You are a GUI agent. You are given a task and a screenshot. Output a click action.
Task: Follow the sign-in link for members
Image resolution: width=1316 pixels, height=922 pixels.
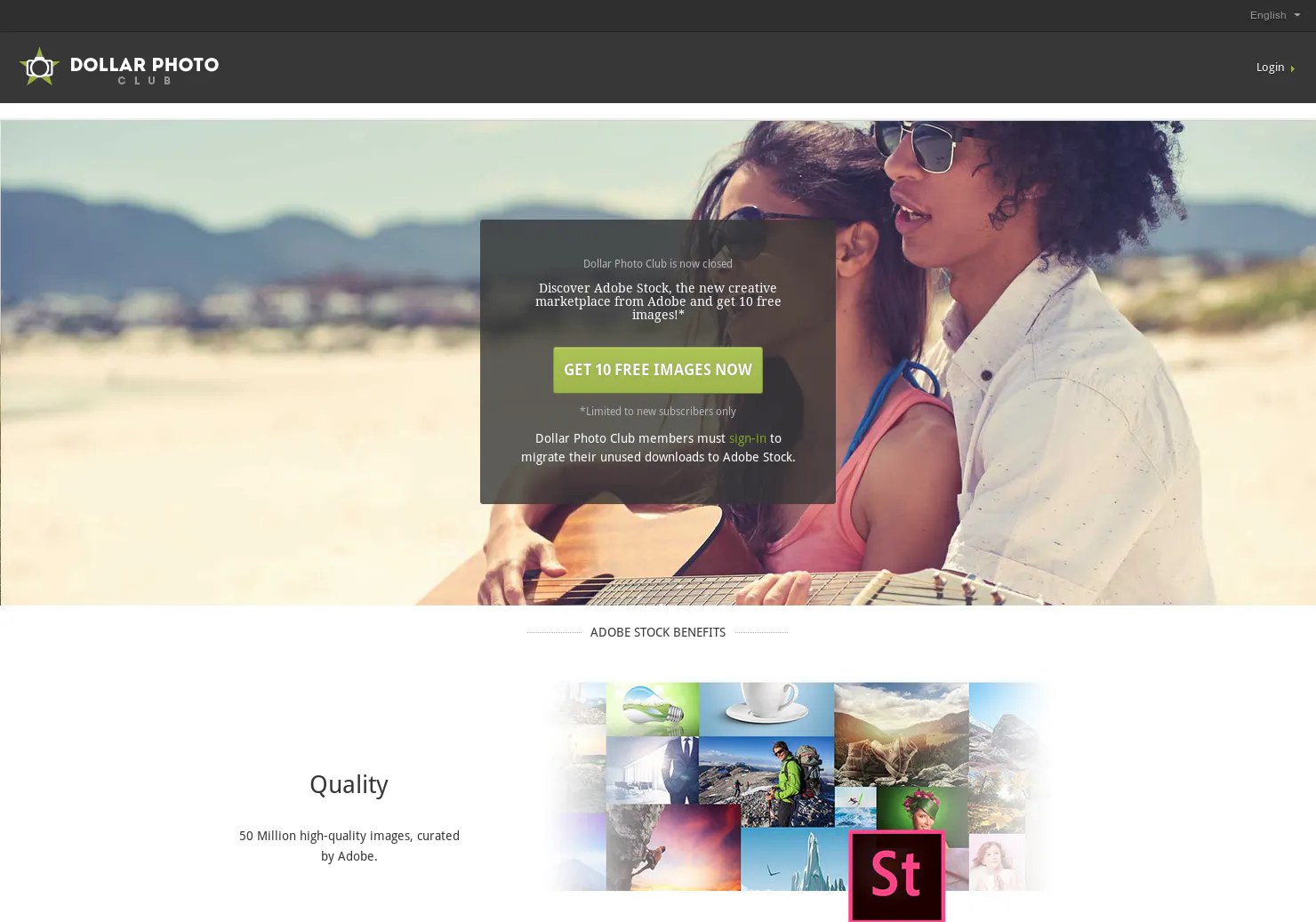747,438
